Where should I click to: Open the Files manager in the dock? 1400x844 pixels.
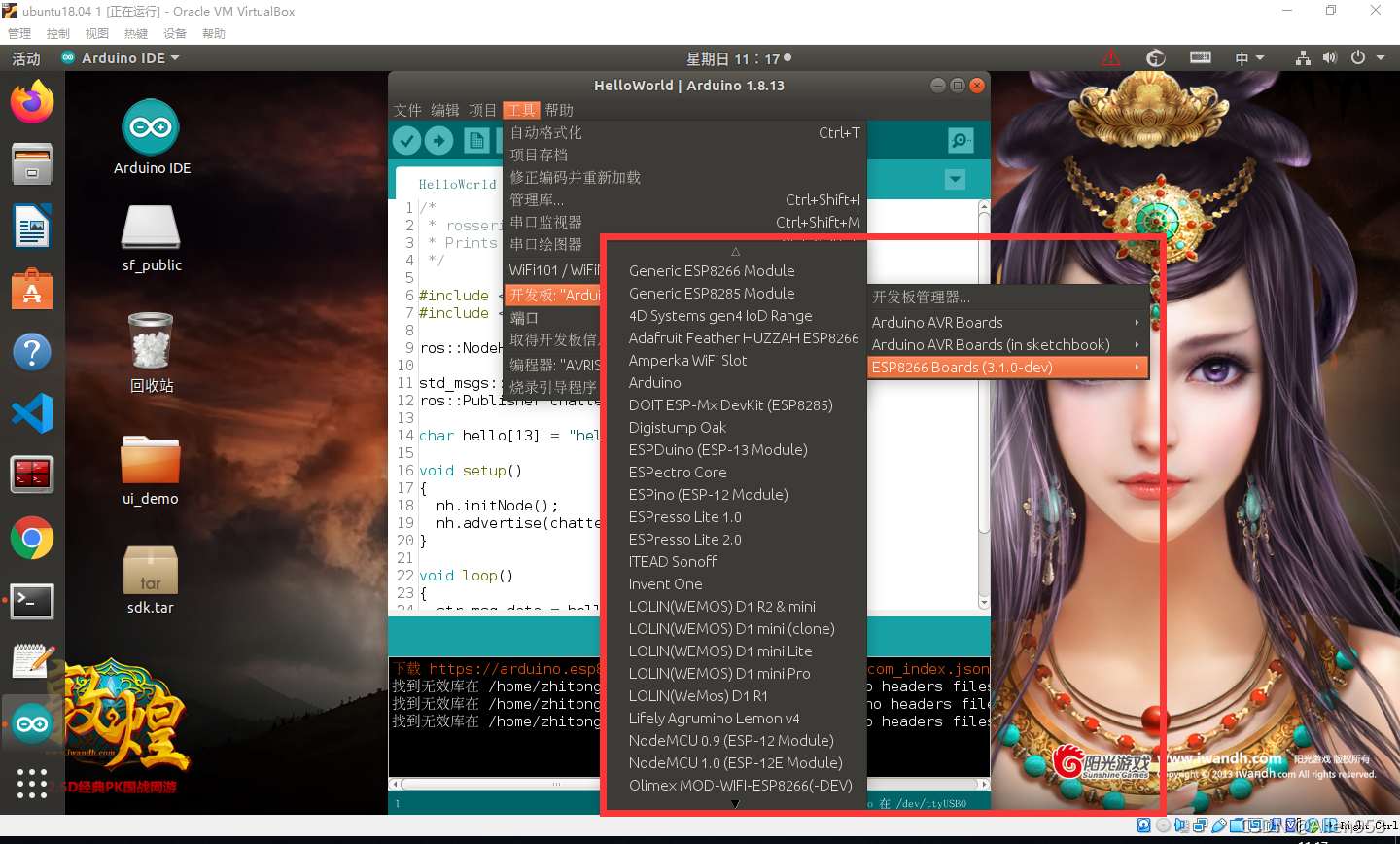pos(32,164)
